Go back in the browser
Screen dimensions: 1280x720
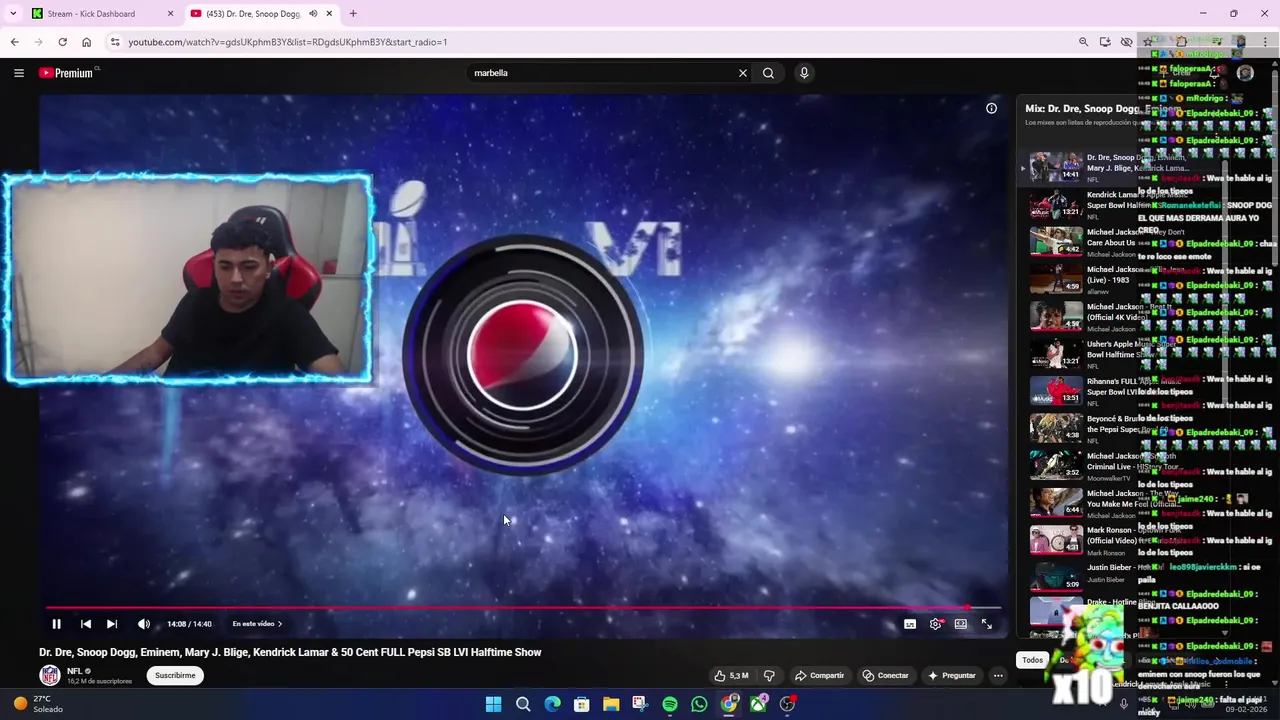point(14,42)
